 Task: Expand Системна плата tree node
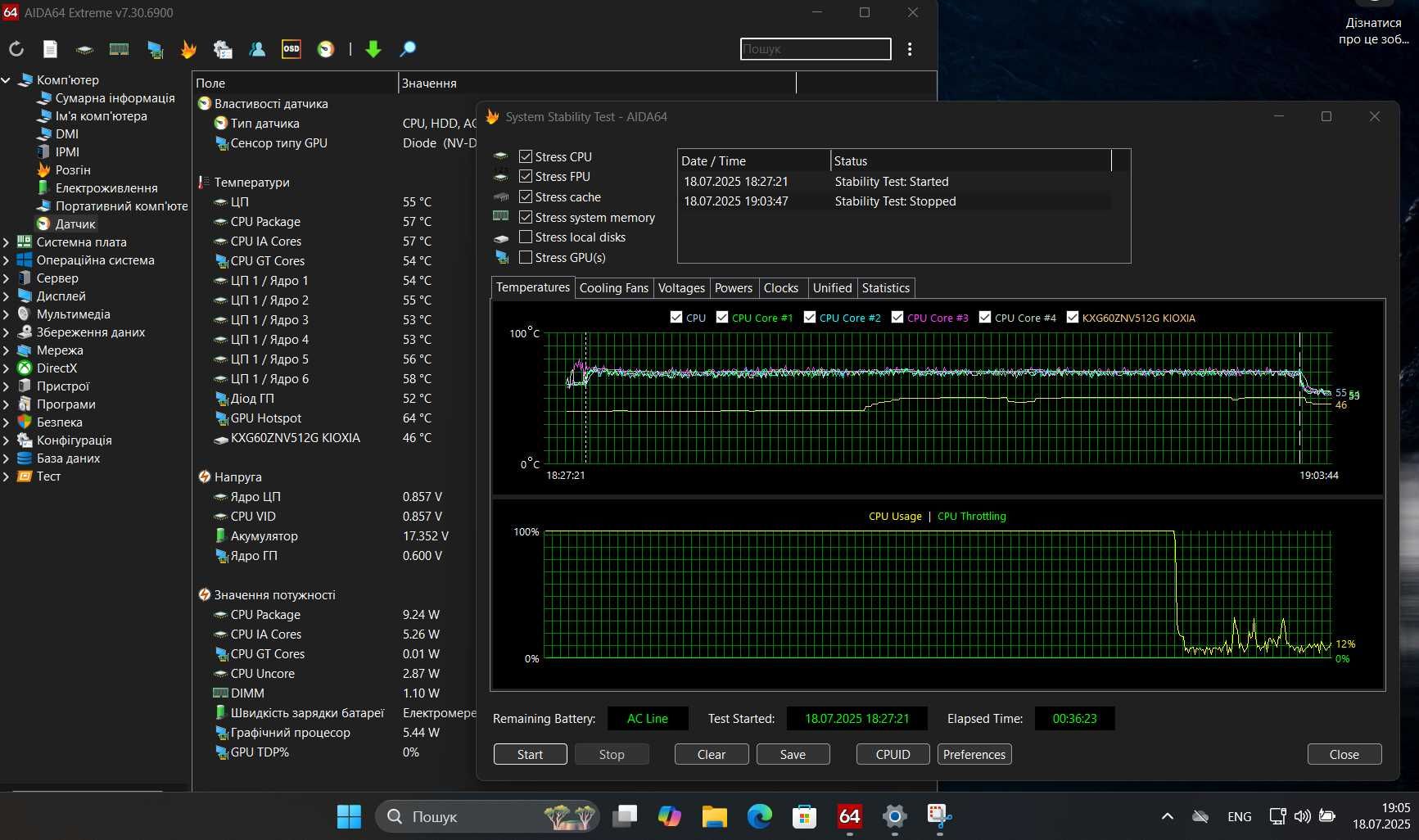7,242
